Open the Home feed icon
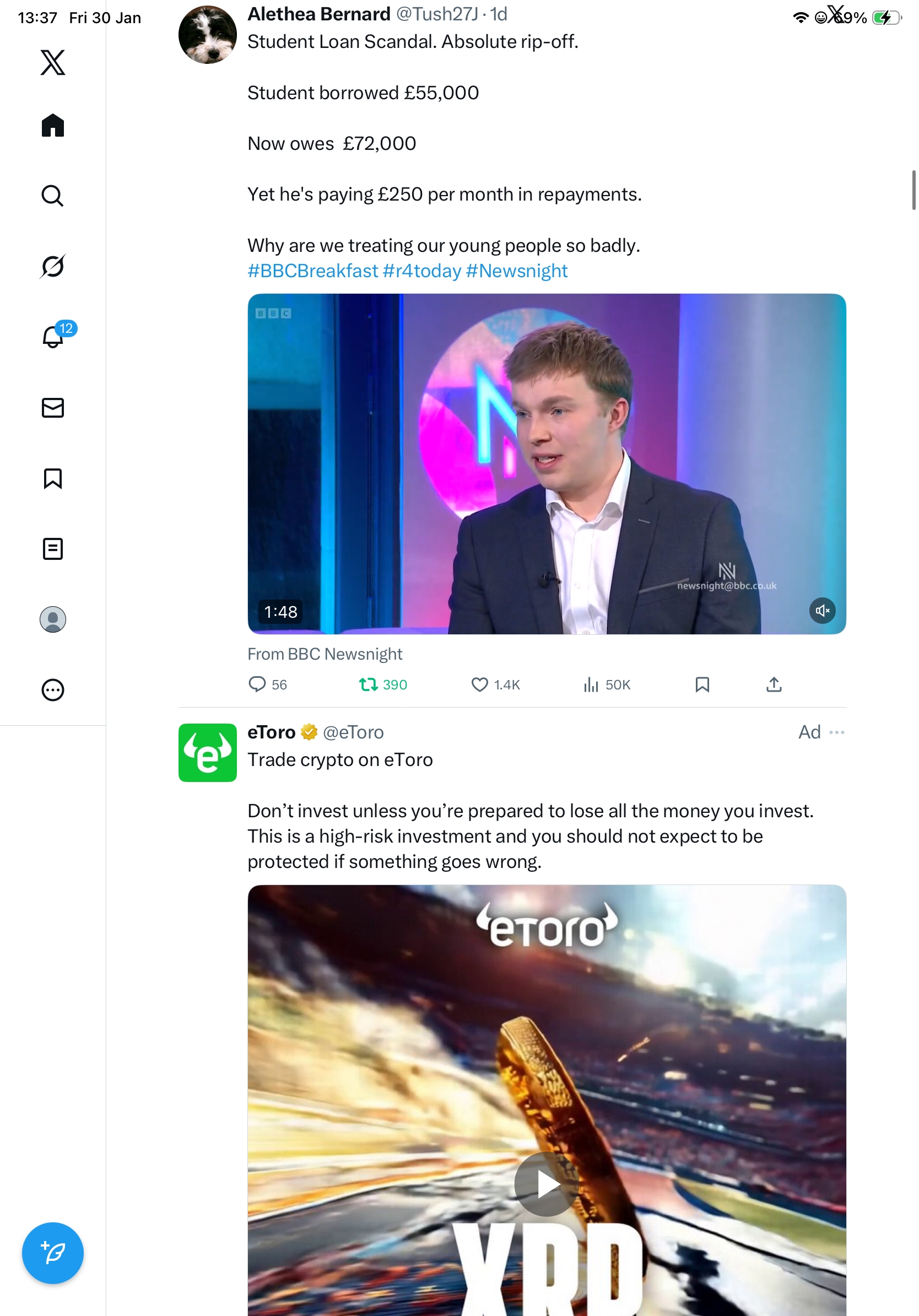919x1316 pixels. 53,125
